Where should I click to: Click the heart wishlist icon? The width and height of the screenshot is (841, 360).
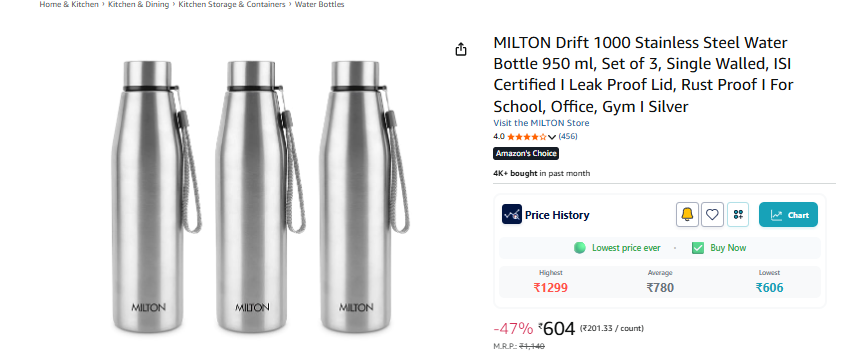pos(712,215)
